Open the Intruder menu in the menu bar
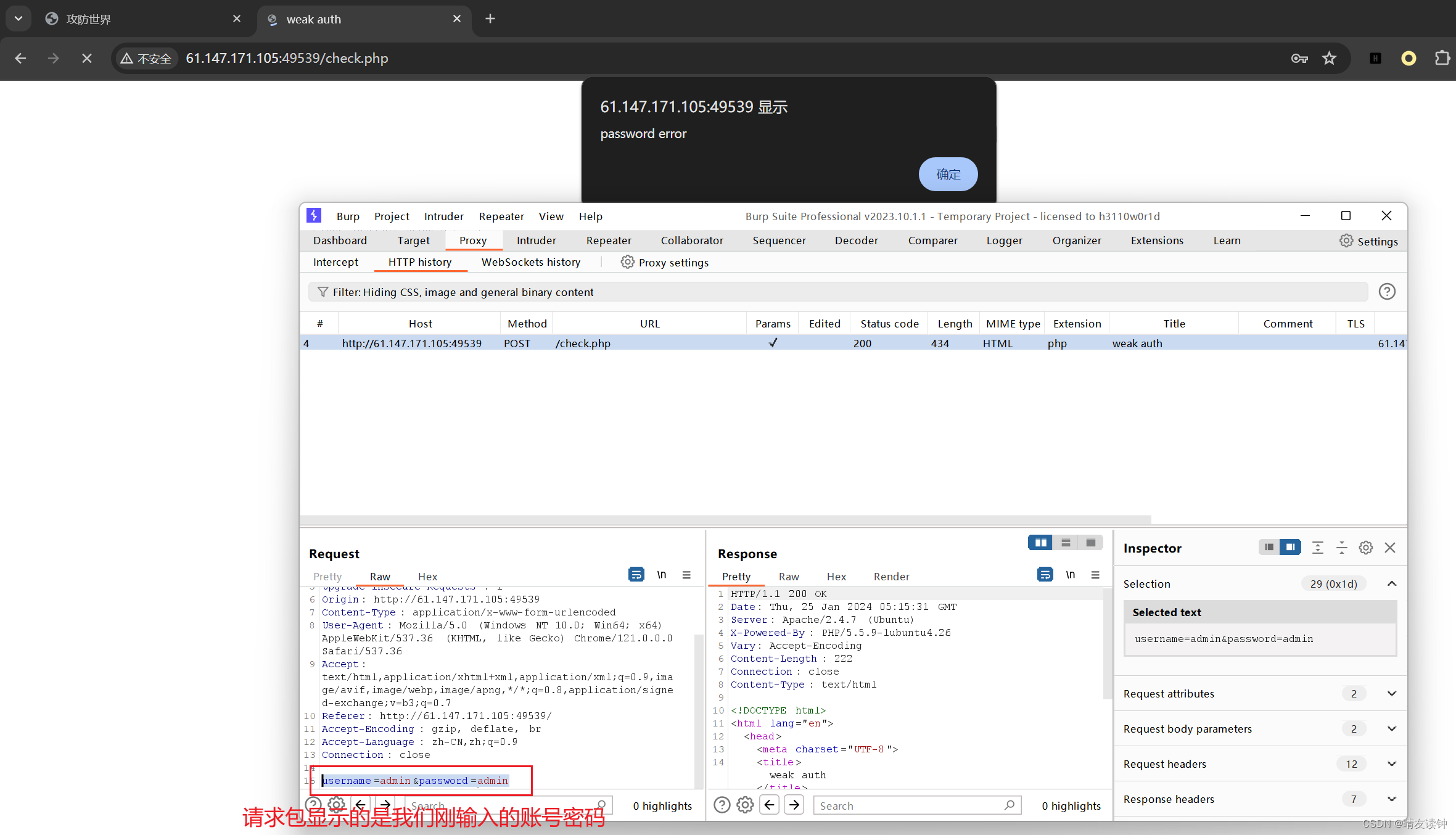This screenshot has width=1456, height=835. (443, 216)
